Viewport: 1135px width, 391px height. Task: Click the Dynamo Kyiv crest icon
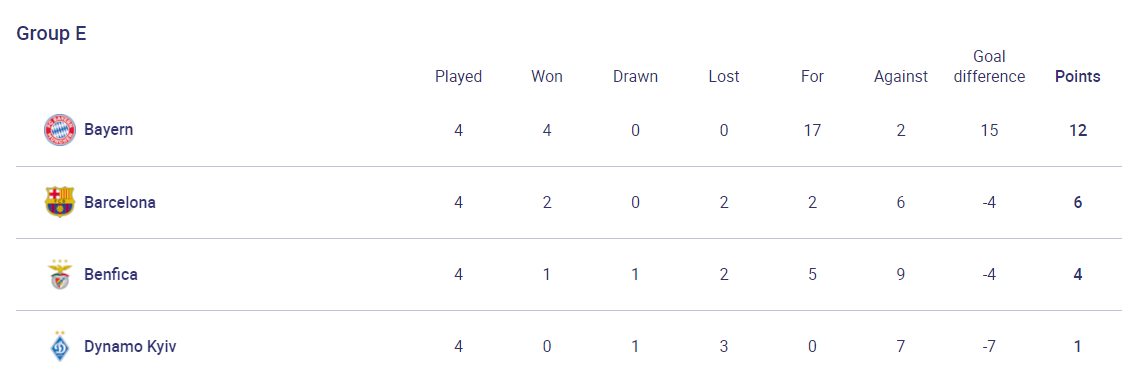point(59,346)
